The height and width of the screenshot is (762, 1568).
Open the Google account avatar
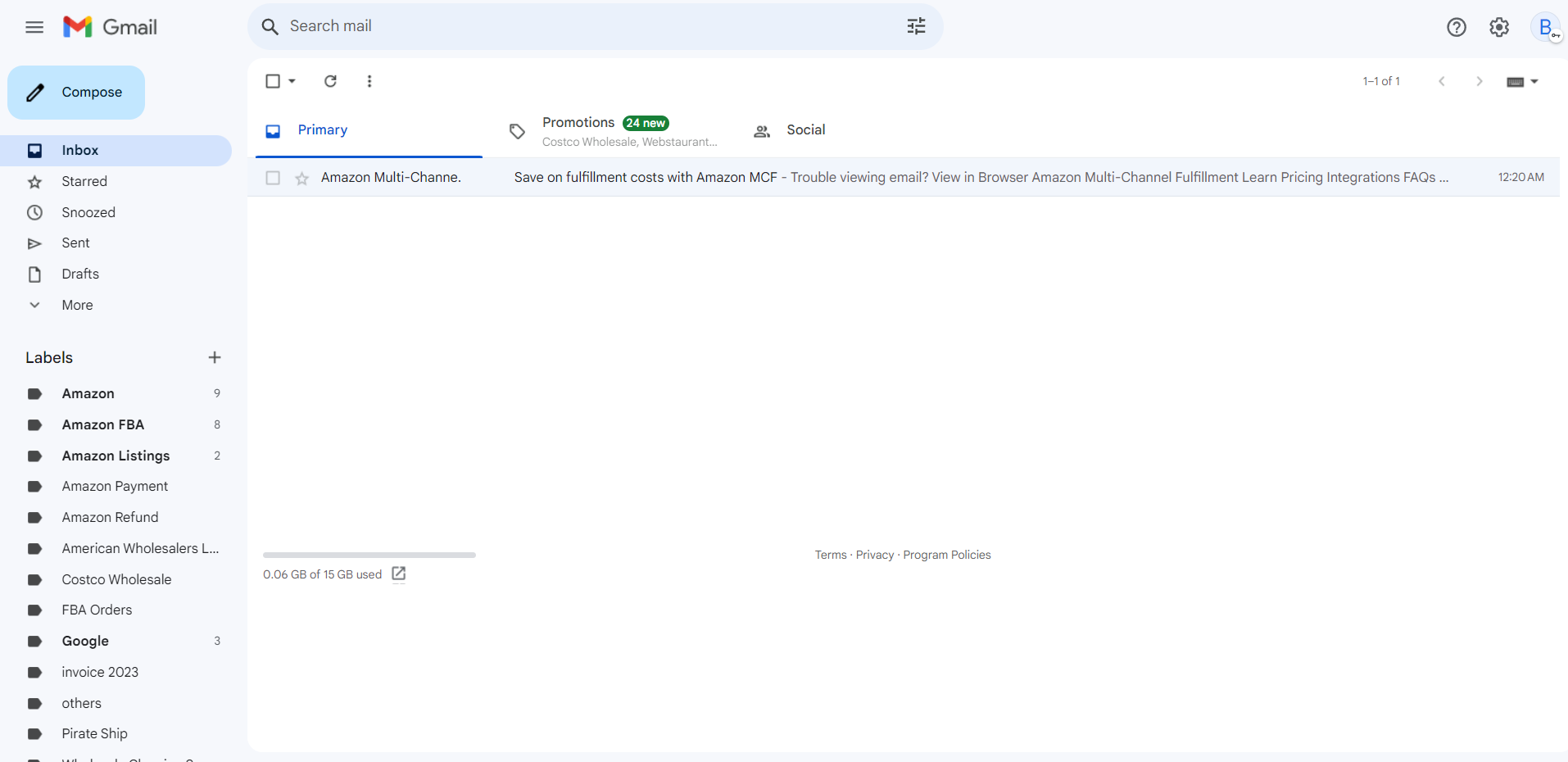(x=1546, y=27)
